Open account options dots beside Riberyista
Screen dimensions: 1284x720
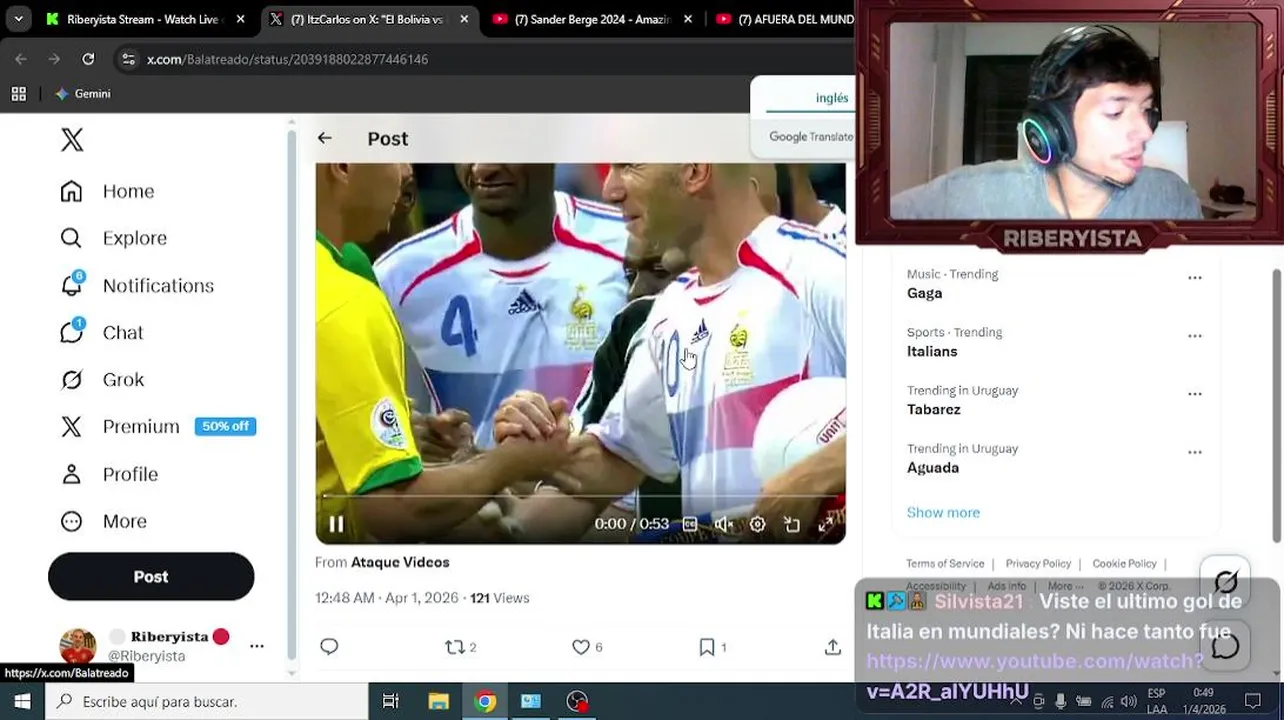pos(257,646)
